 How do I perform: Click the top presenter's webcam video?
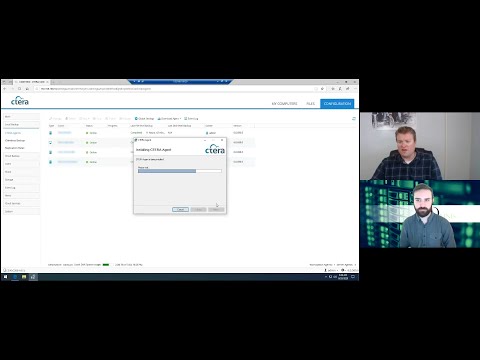(x=420, y=146)
